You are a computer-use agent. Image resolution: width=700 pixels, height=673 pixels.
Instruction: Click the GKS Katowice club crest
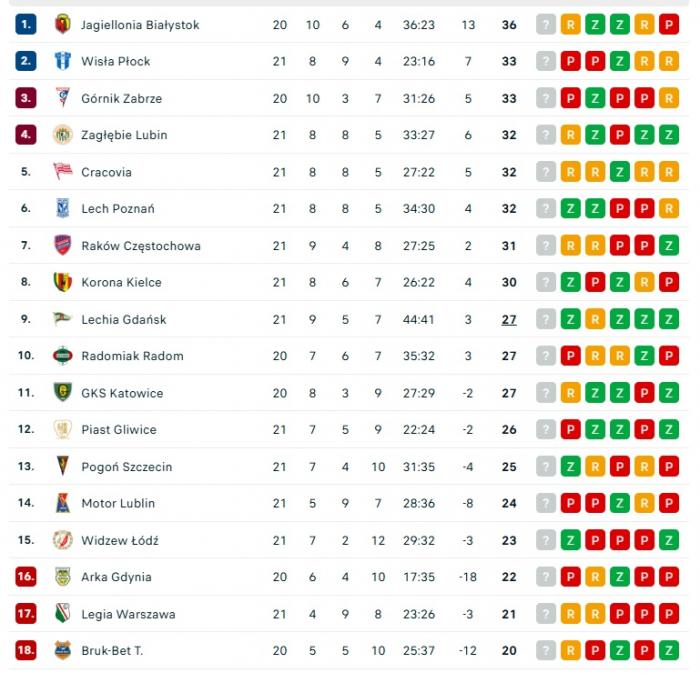click(63, 393)
